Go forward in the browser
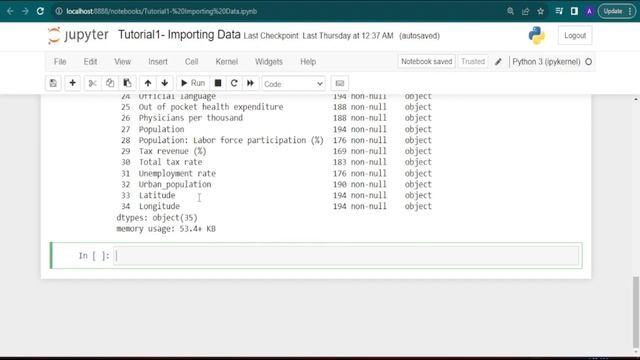 [25, 11]
